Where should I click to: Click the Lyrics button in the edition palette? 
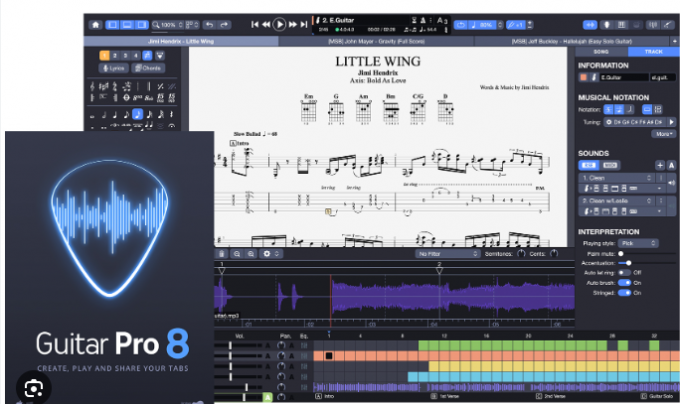114,68
